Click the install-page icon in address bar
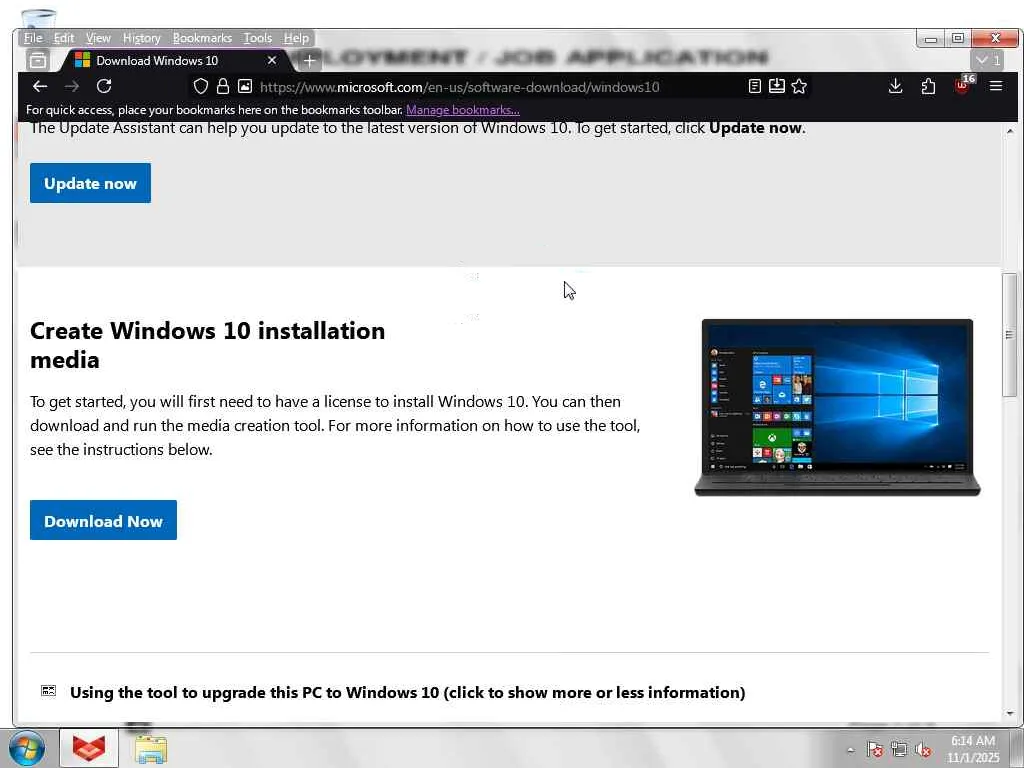Viewport: 1024px width, 768px height. 776,86
